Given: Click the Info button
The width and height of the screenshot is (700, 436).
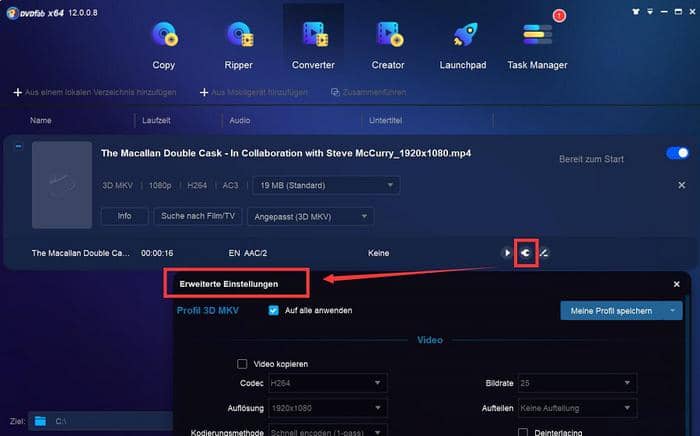Looking at the screenshot, I should pyautogui.click(x=125, y=216).
